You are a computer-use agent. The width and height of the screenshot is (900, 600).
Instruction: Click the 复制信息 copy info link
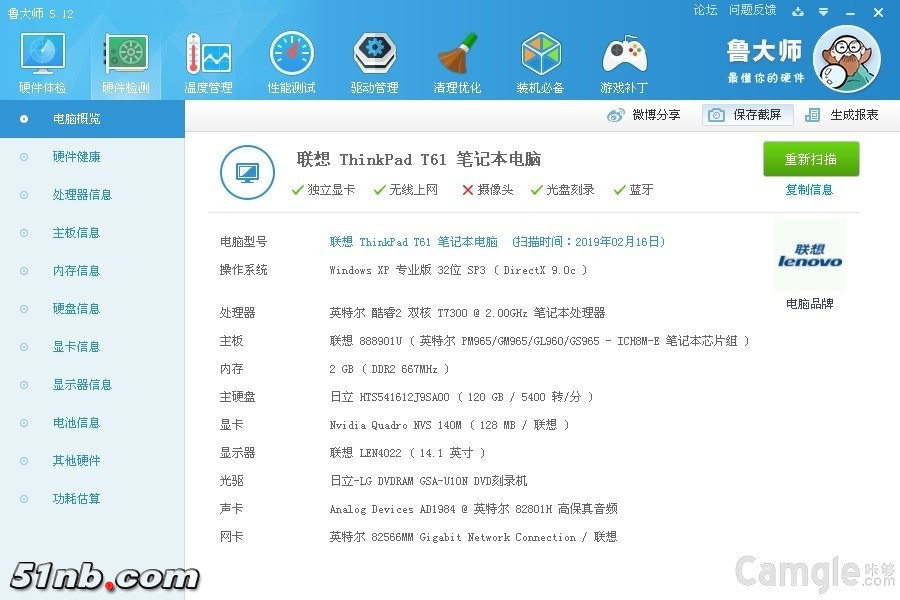pyautogui.click(x=809, y=190)
